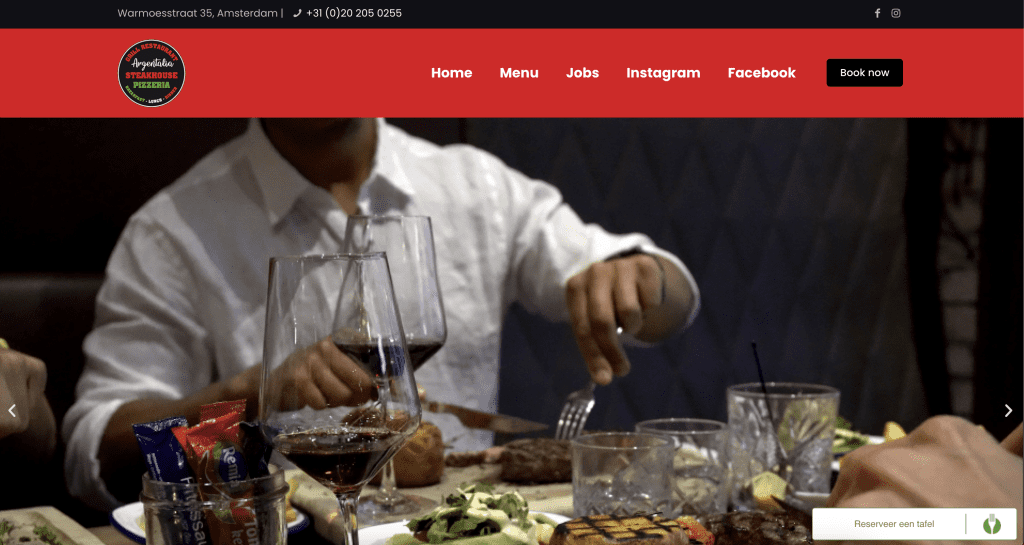This screenshot has width=1024, height=545.
Task: Click the Warmoesstraat 35, Amsterdam address
Action: coord(197,13)
